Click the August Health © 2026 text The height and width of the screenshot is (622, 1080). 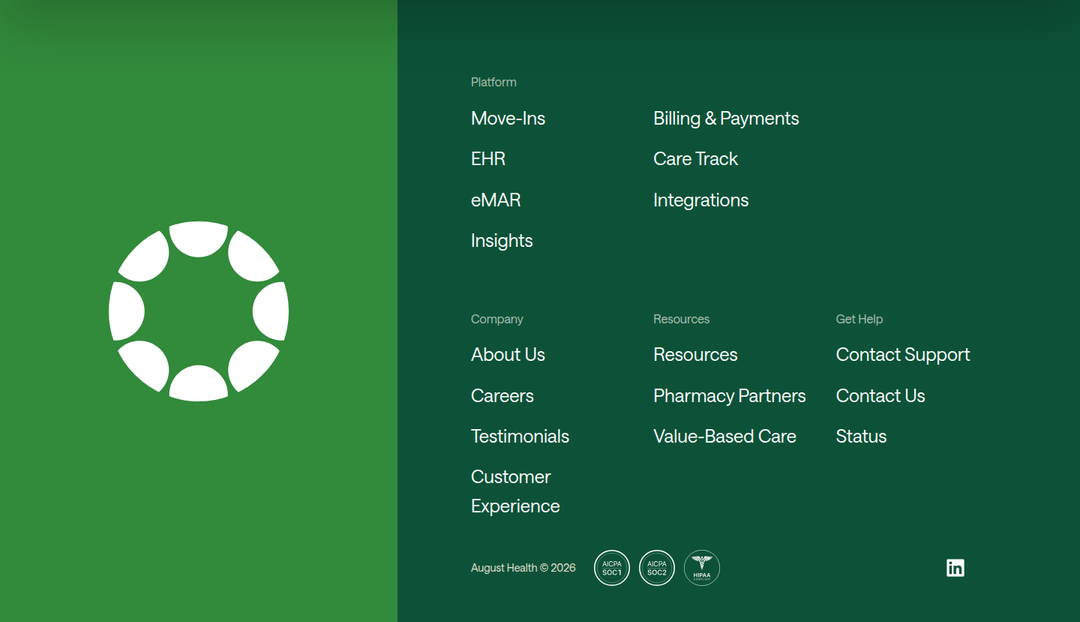[x=523, y=568]
